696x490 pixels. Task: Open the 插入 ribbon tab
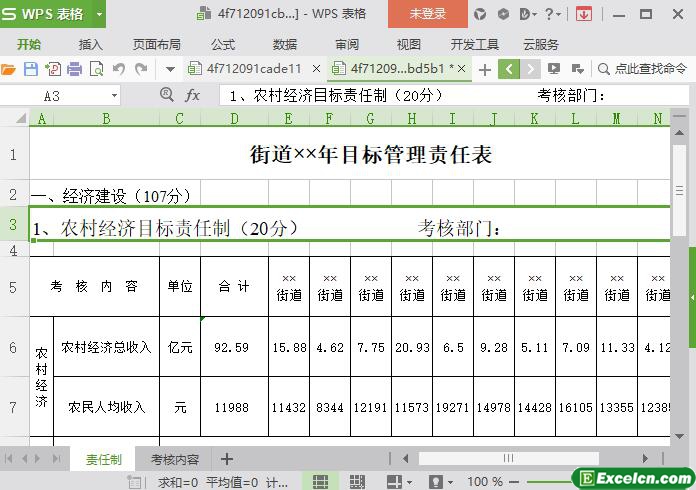point(91,44)
